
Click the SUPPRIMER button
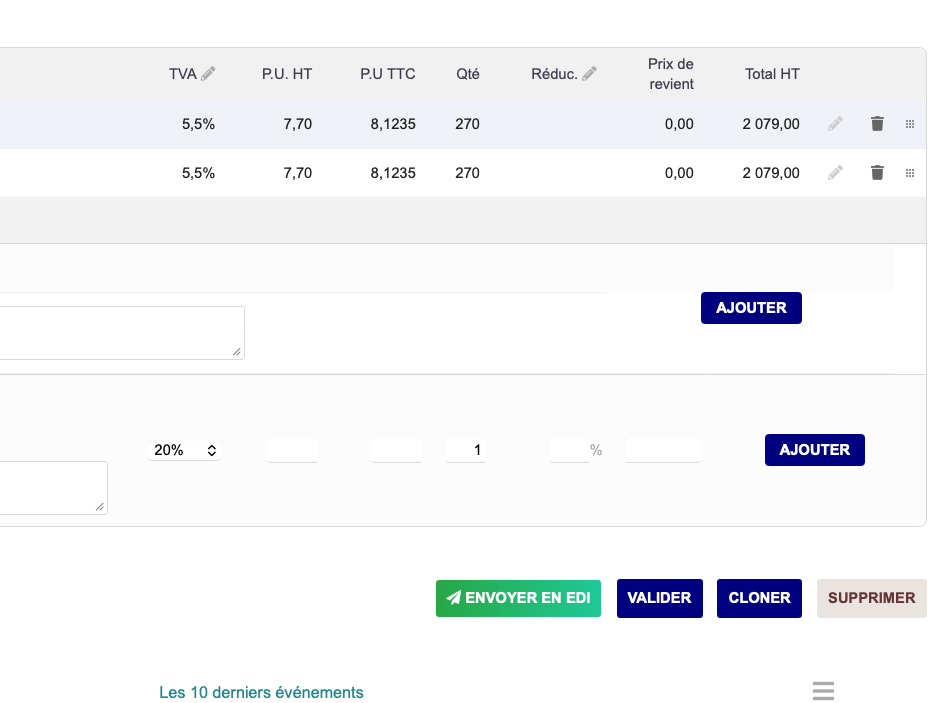[871, 598]
